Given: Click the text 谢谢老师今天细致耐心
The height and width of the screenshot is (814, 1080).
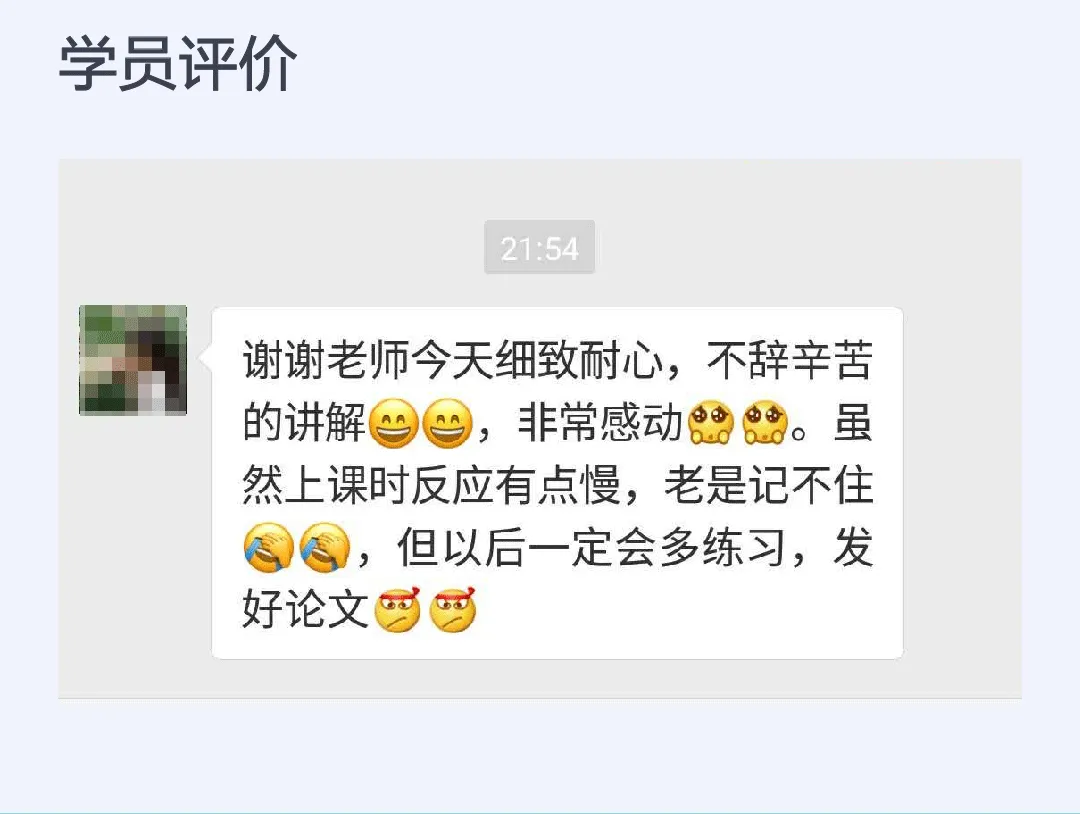Looking at the screenshot, I should pyautogui.click(x=453, y=359).
